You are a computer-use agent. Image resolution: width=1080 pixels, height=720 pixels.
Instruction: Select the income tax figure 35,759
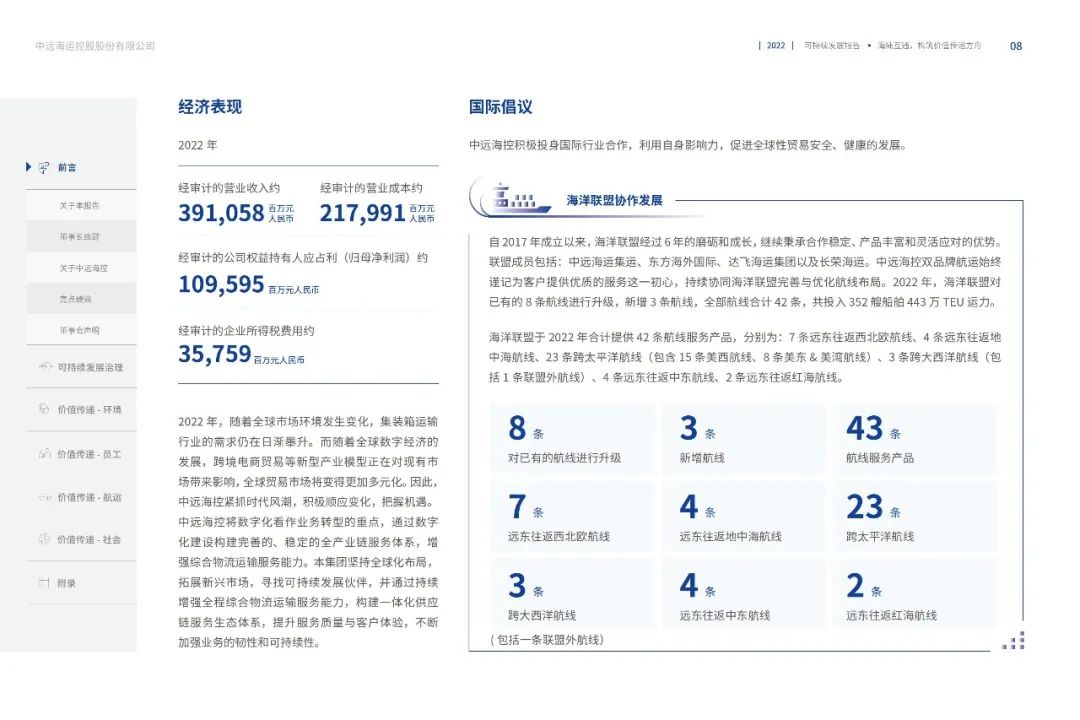214,354
